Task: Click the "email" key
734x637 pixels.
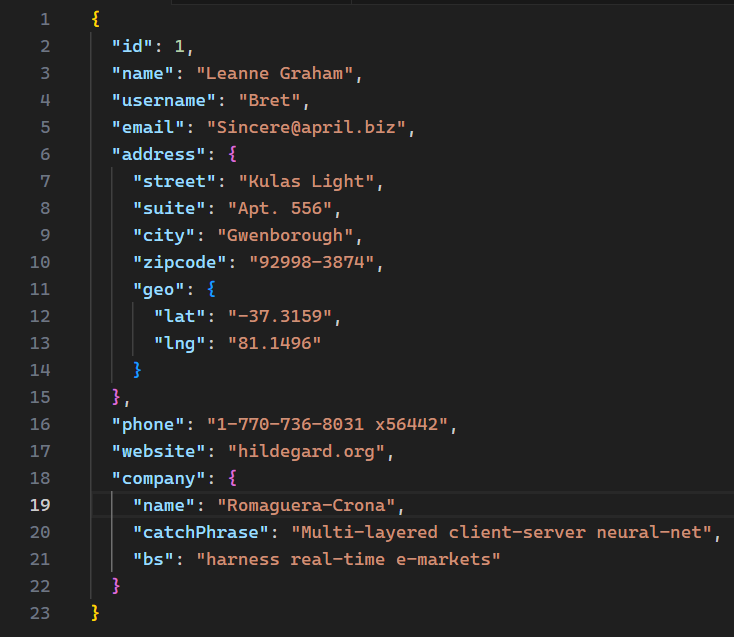Action: pos(148,127)
